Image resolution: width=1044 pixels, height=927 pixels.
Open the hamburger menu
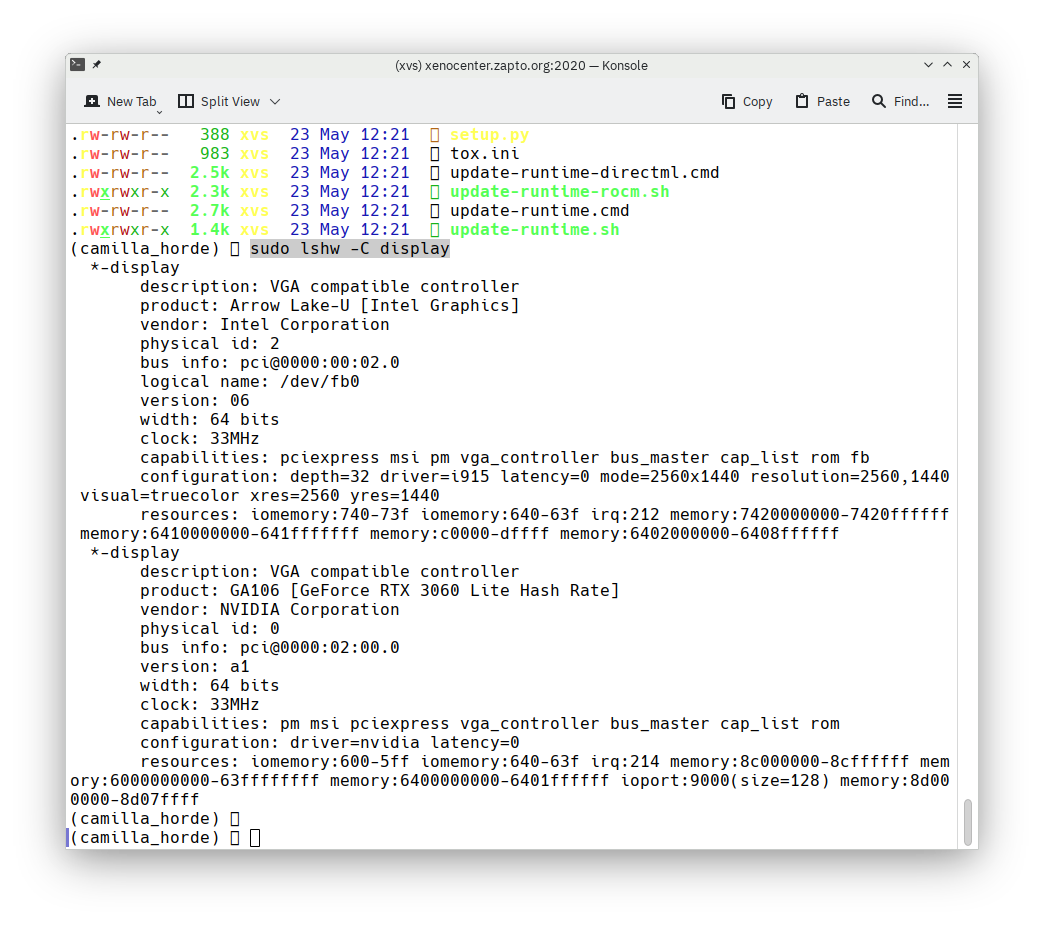[955, 101]
